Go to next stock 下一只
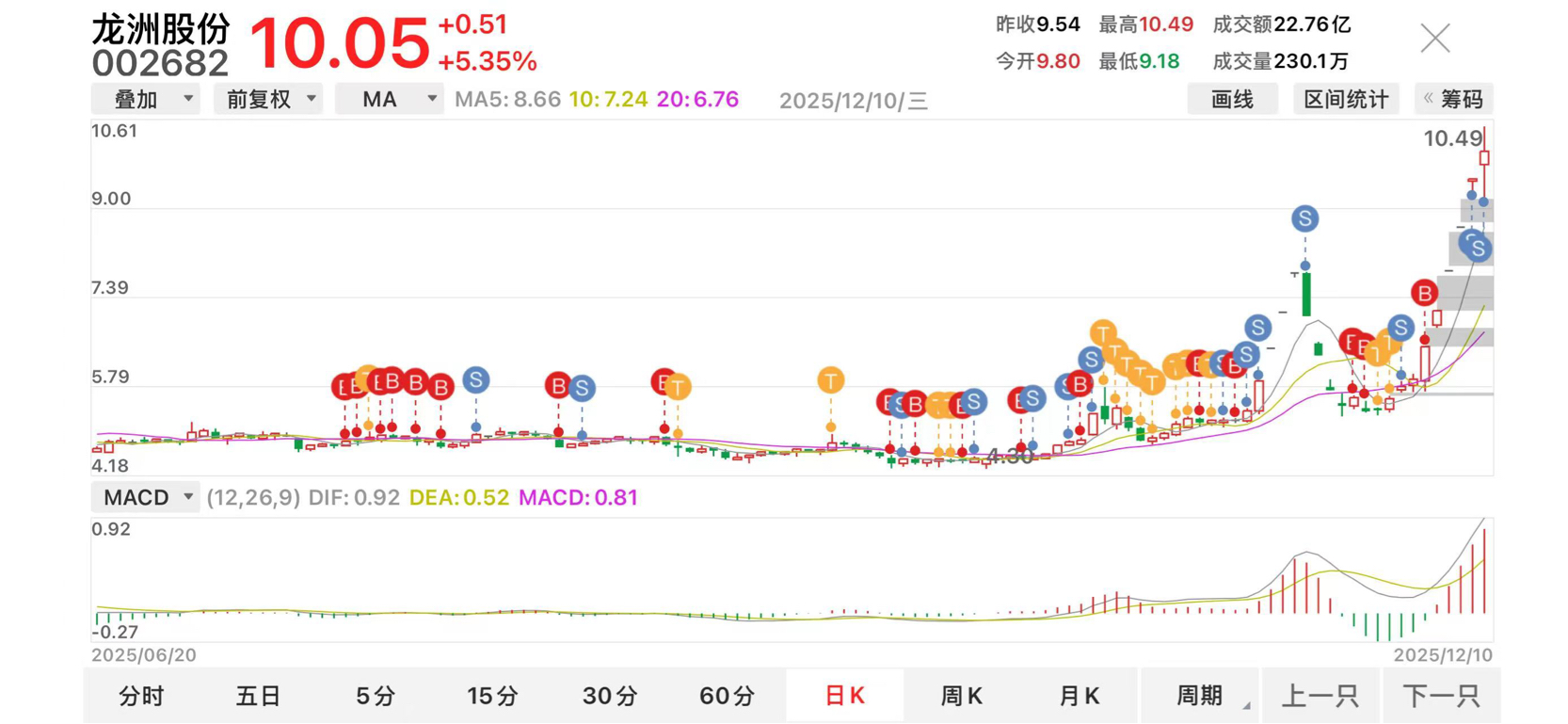Viewport: 1568px width, 724px height. pos(1441,696)
